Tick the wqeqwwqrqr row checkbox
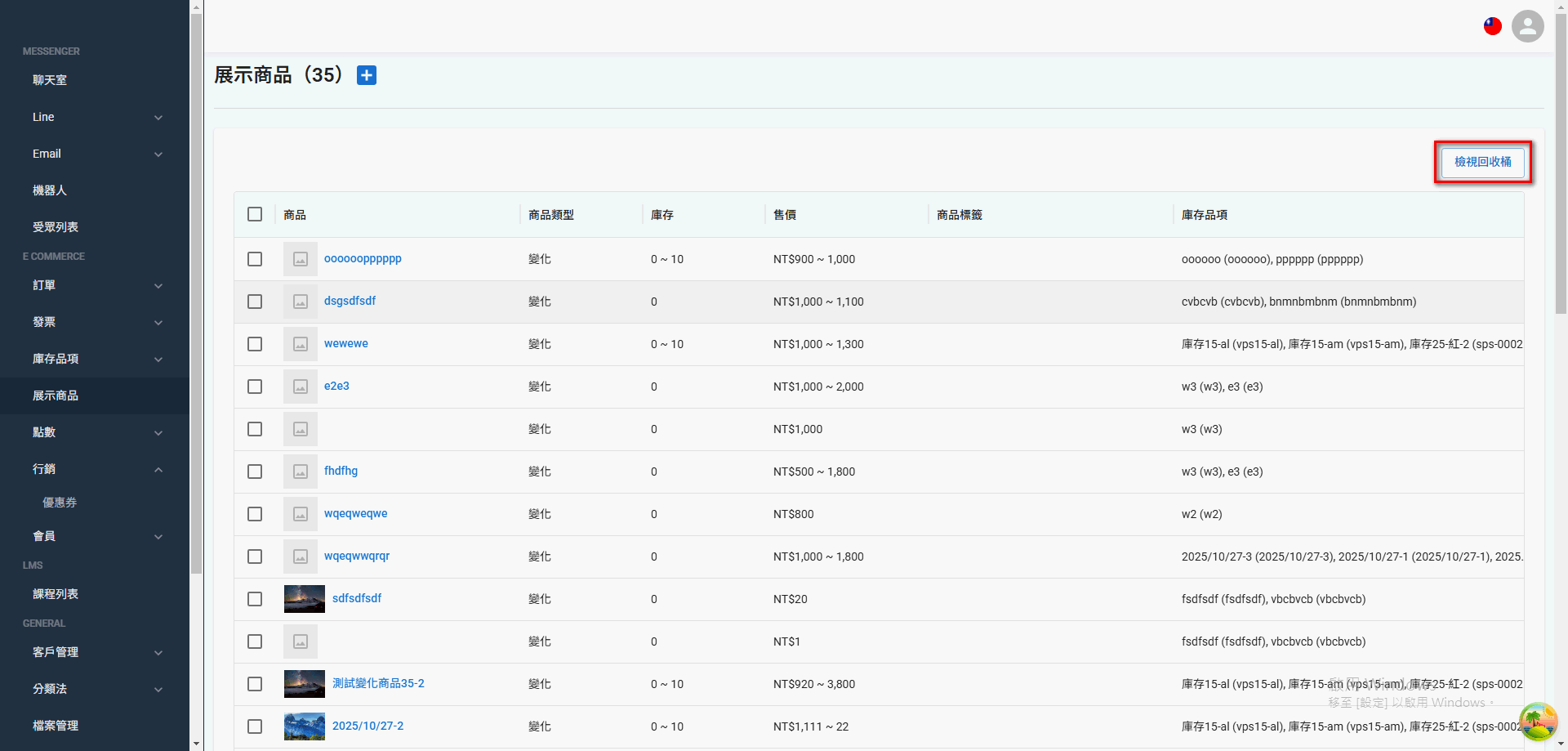The width and height of the screenshot is (1568, 751). 255,557
